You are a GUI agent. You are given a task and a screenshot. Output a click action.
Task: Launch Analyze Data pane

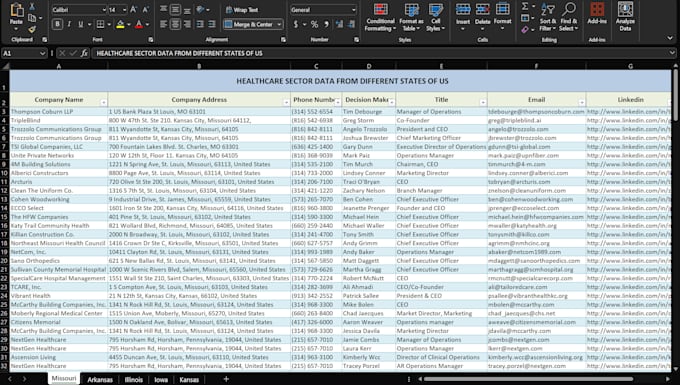(x=625, y=17)
